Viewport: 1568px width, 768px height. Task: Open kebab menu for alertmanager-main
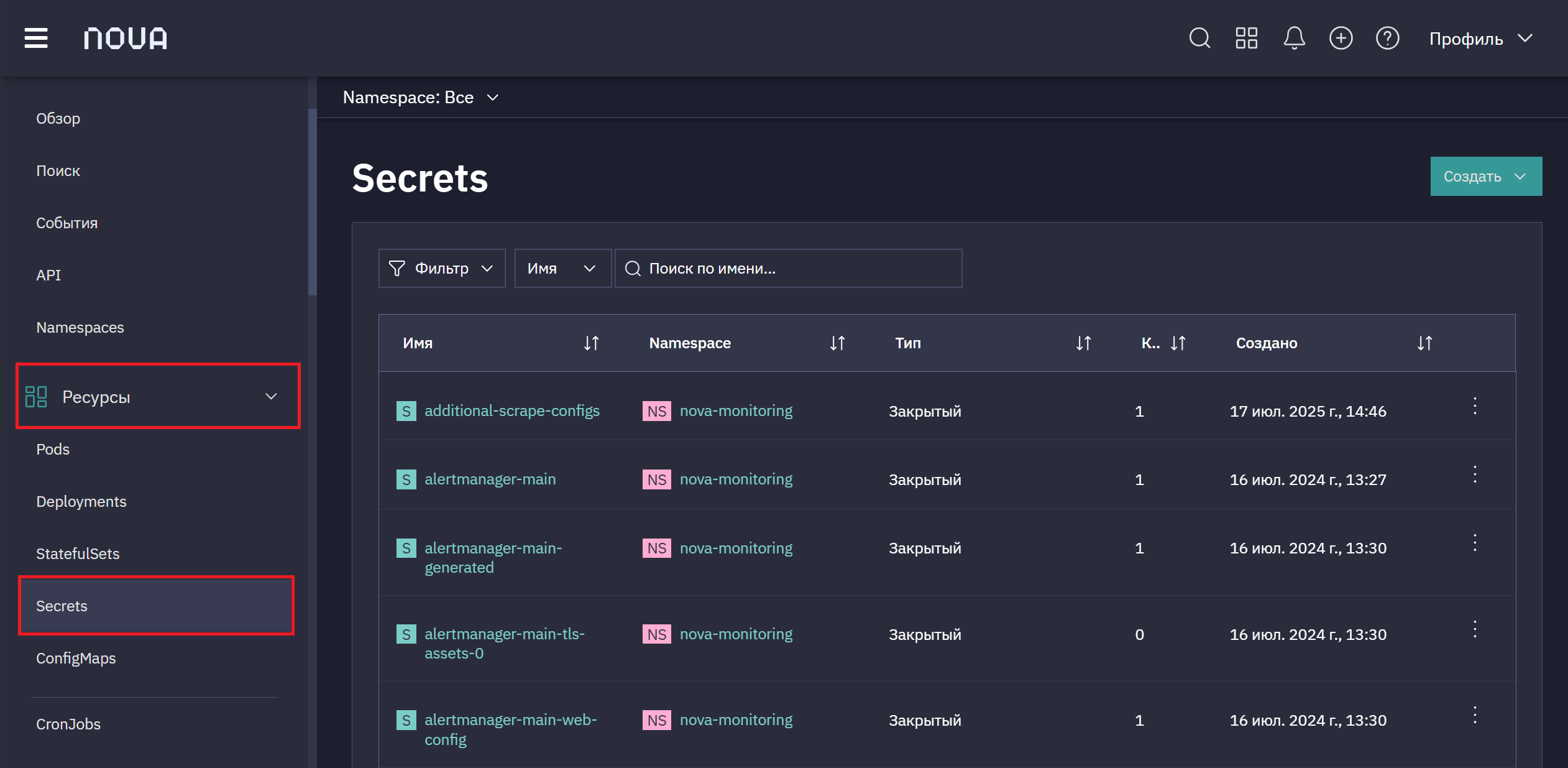[x=1475, y=474]
